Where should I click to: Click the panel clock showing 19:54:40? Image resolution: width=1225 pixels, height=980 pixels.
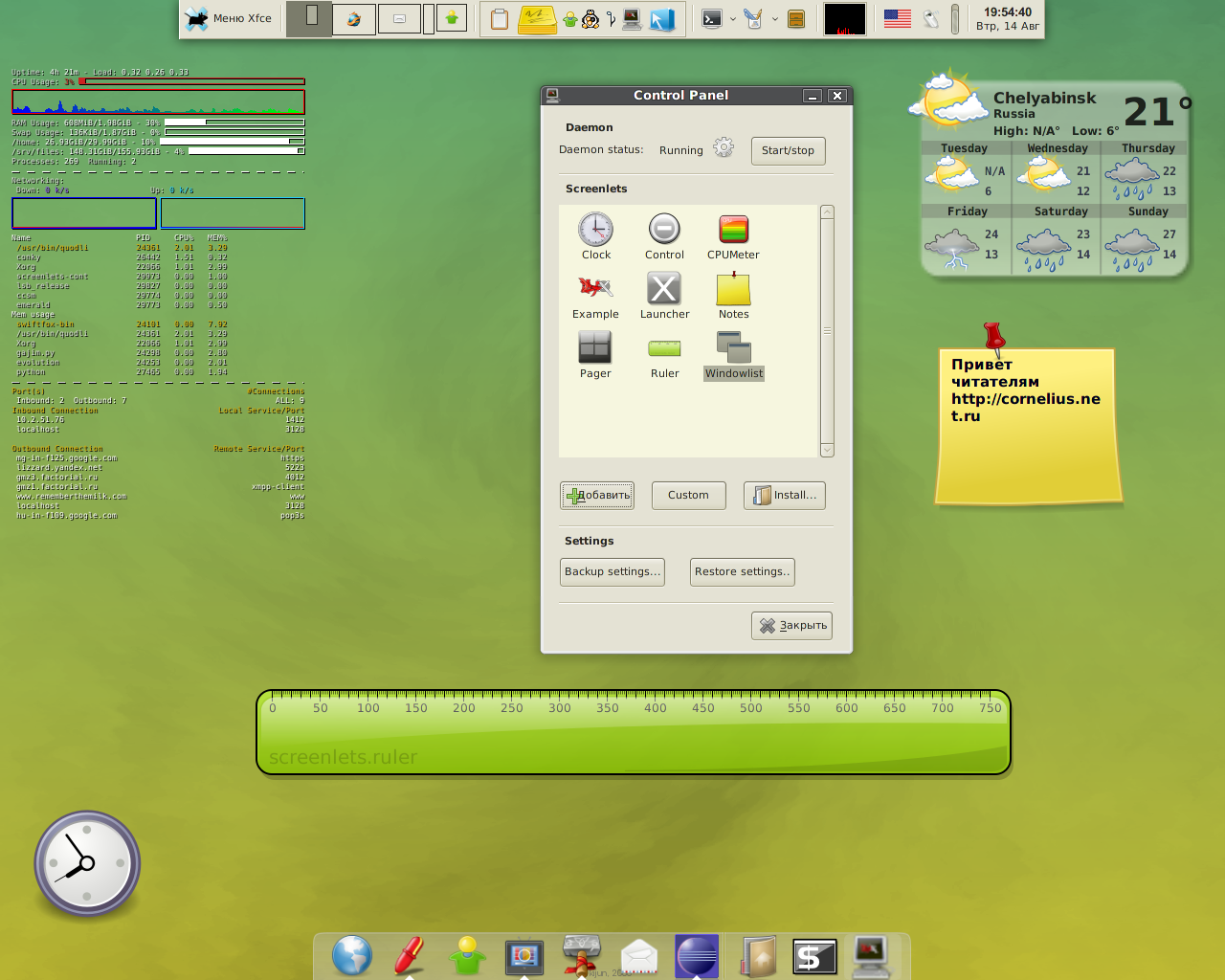(1008, 19)
